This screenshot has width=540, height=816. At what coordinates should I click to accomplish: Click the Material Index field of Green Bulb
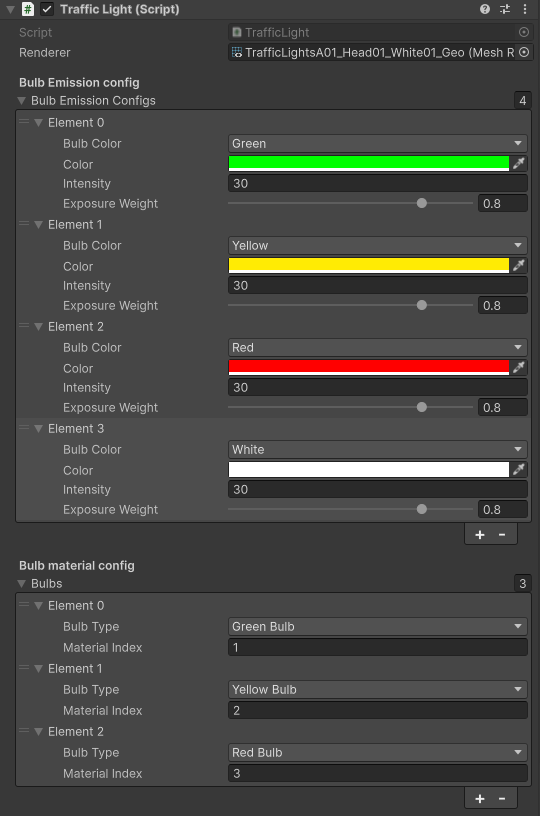point(377,647)
